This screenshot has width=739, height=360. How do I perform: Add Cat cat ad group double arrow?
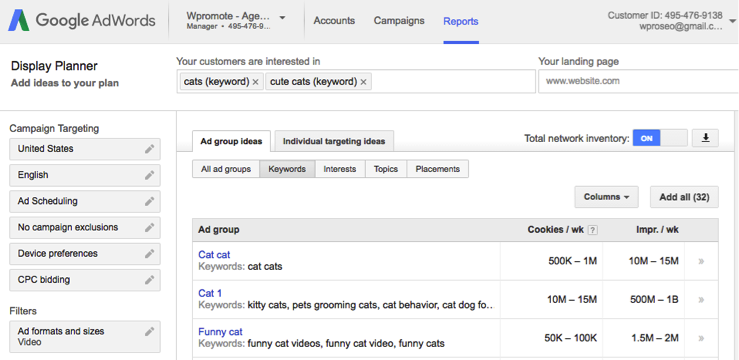(701, 261)
